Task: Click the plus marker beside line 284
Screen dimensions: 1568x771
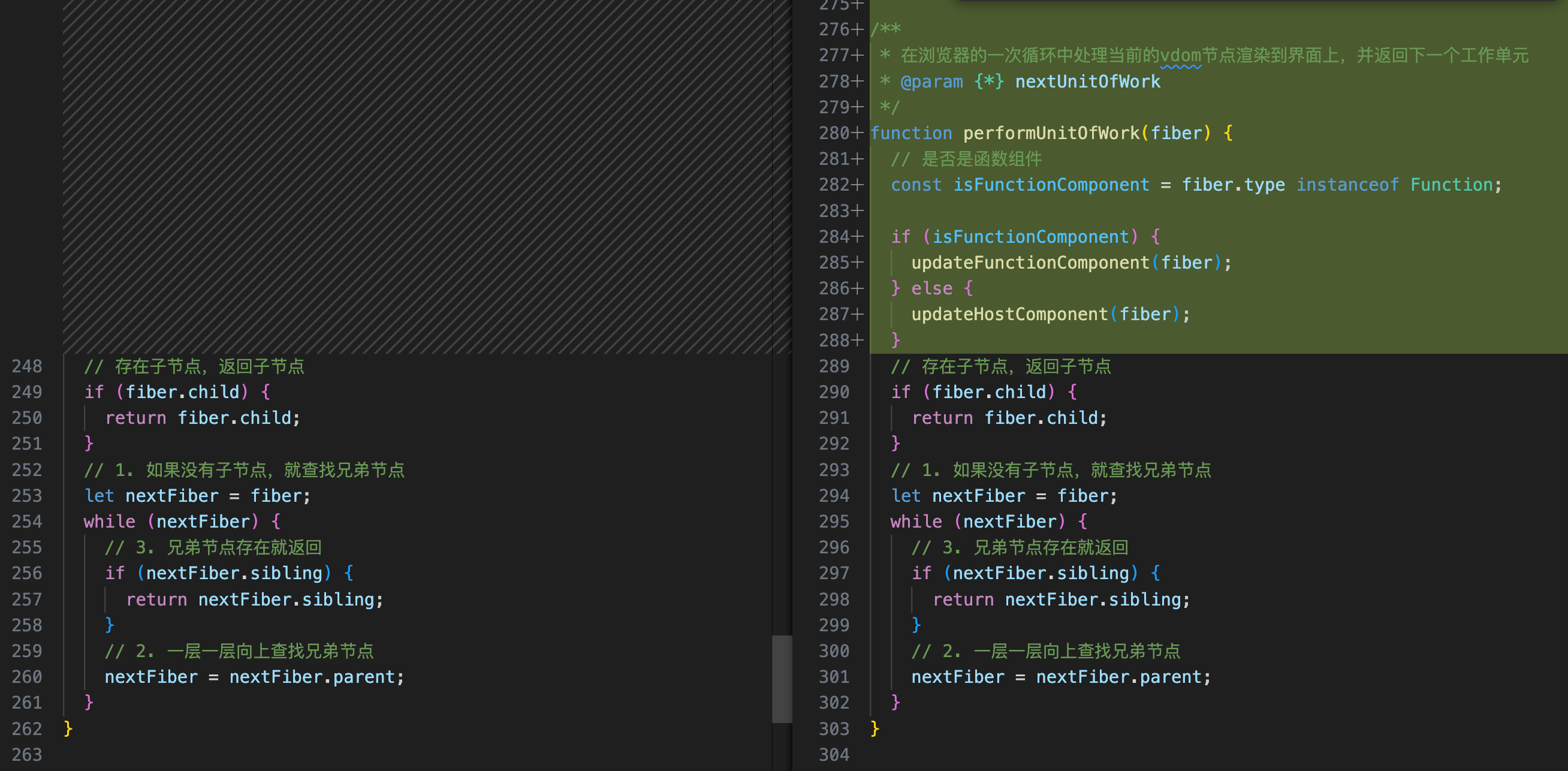Action: click(857, 236)
